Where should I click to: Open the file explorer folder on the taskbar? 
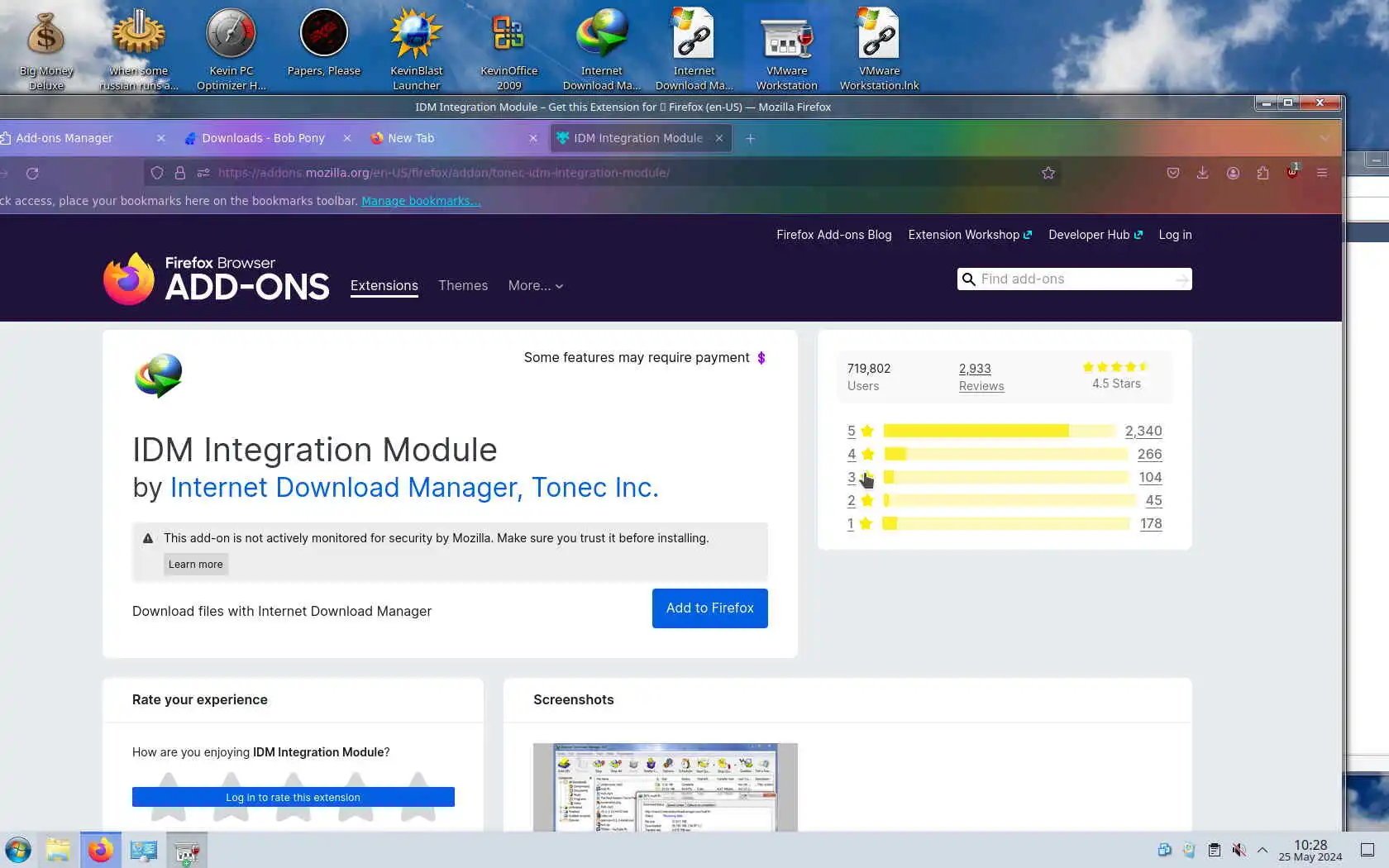pyautogui.click(x=58, y=850)
